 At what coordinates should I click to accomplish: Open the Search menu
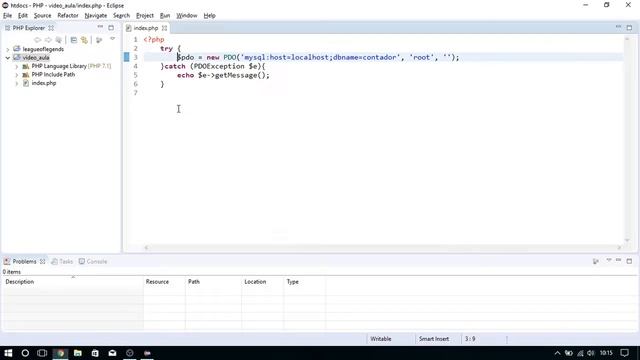(121, 16)
